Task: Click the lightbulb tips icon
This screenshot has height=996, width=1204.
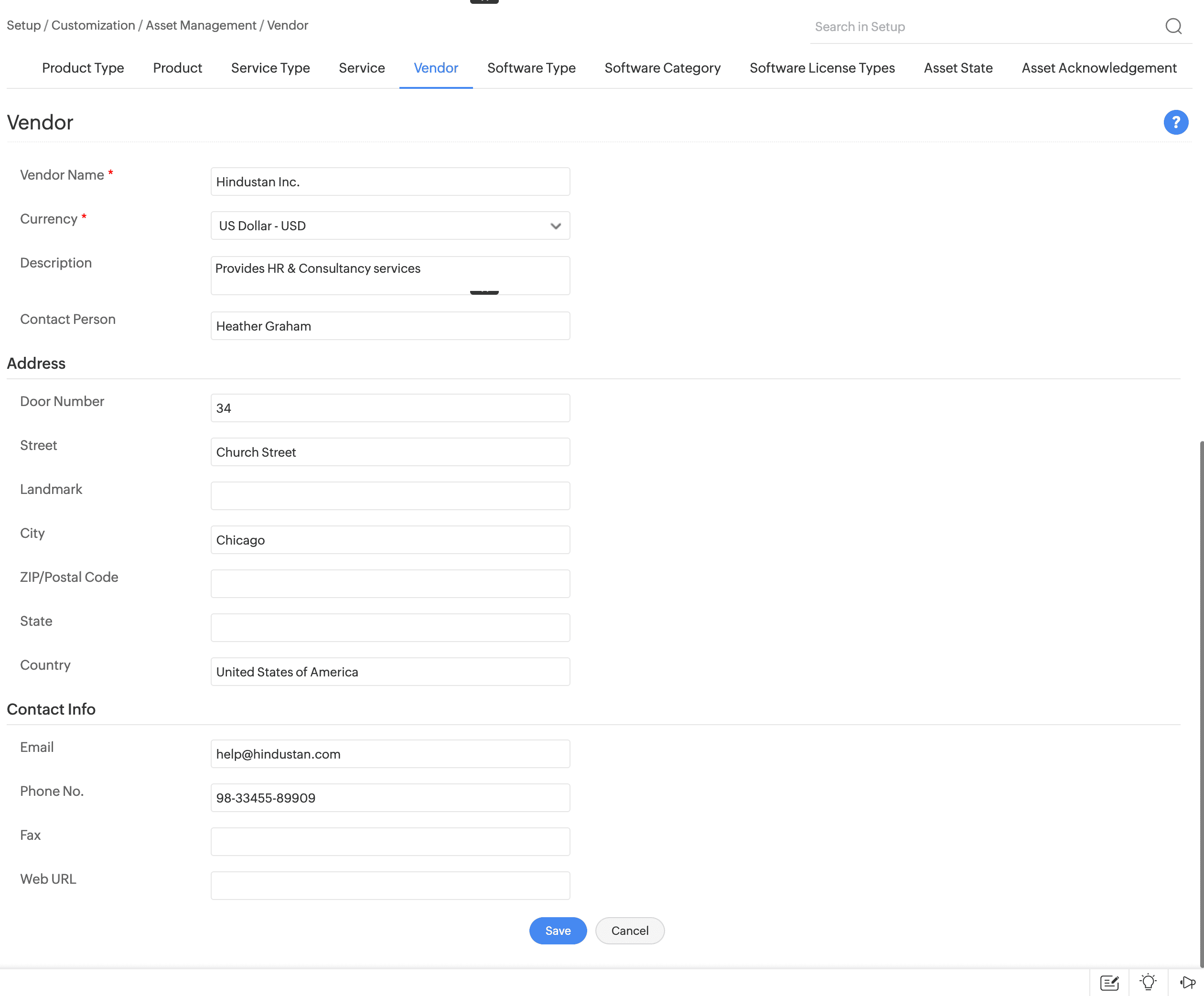Action: tap(1148, 982)
